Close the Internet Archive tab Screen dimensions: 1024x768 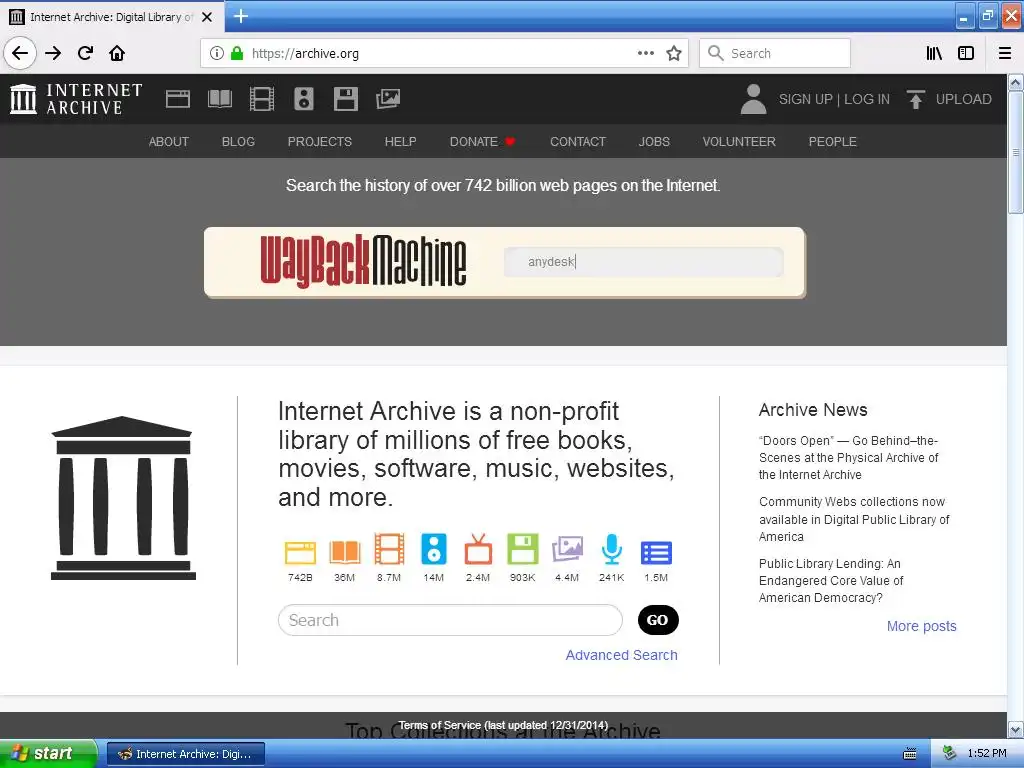coord(207,17)
